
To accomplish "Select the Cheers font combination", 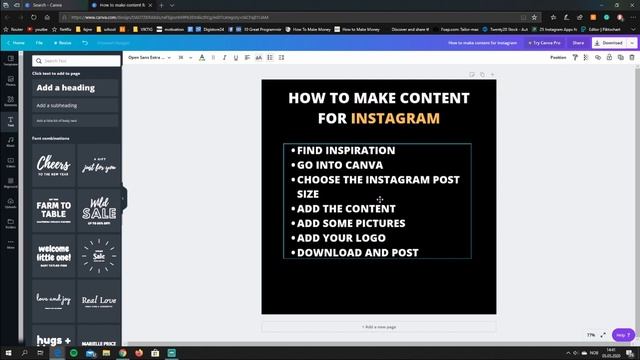I will [53, 165].
